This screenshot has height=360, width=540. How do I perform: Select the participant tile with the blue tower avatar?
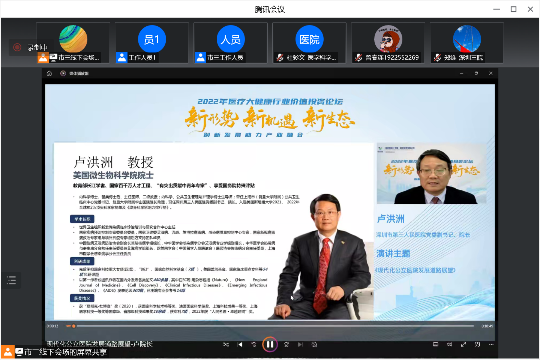tap(467, 42)
